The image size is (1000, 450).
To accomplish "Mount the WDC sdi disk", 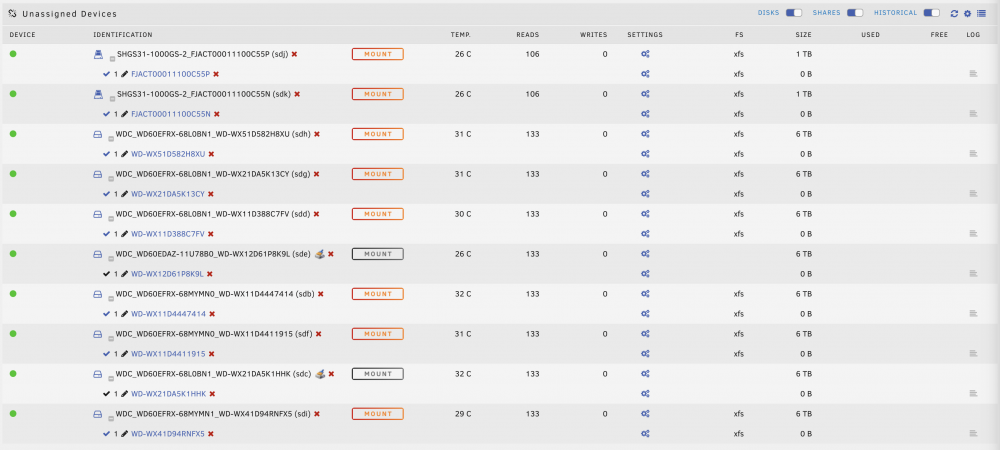I will pyautogui.click(x=378, y=414).
